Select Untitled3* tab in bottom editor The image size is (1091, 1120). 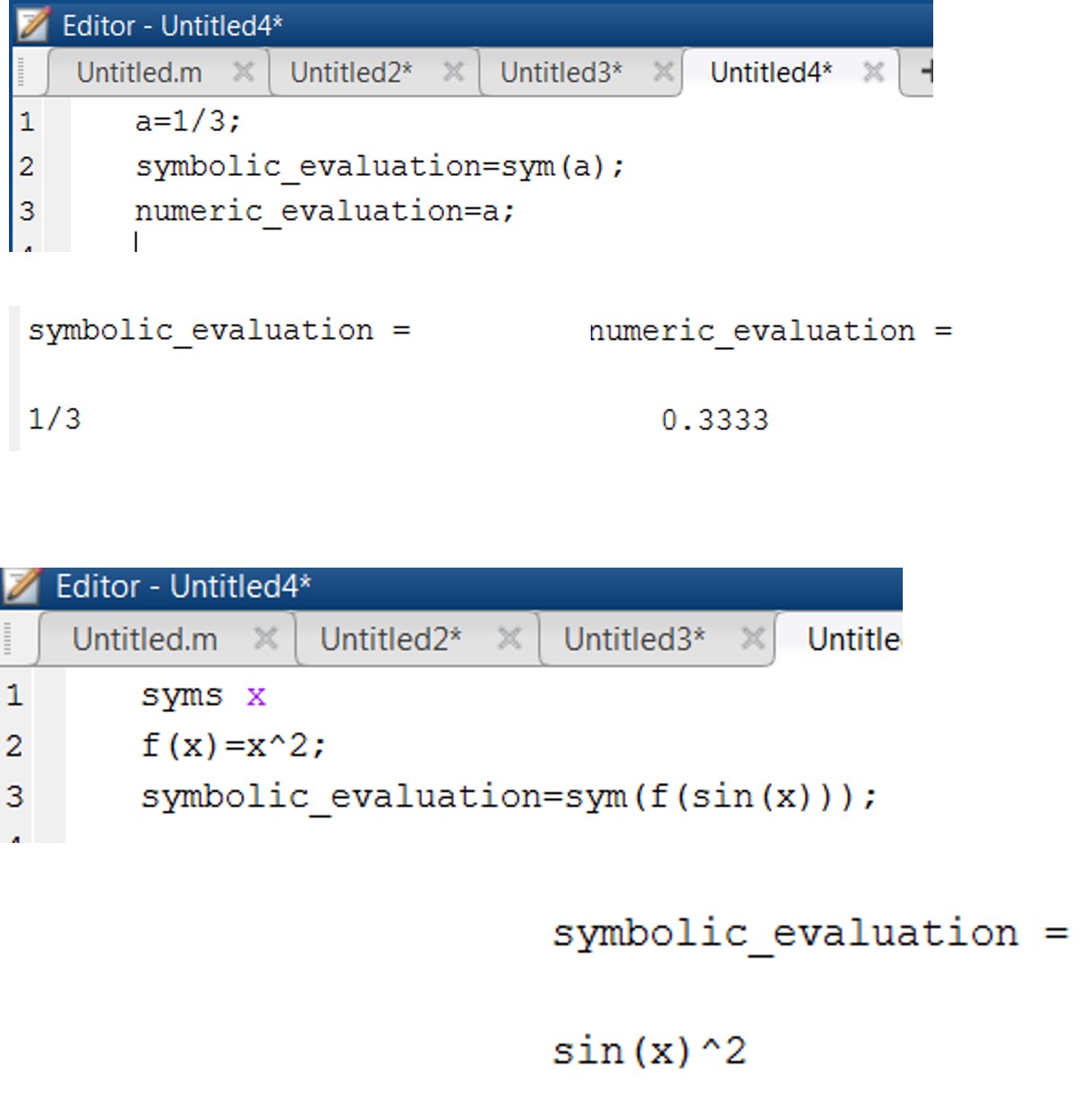pos(635,638)
